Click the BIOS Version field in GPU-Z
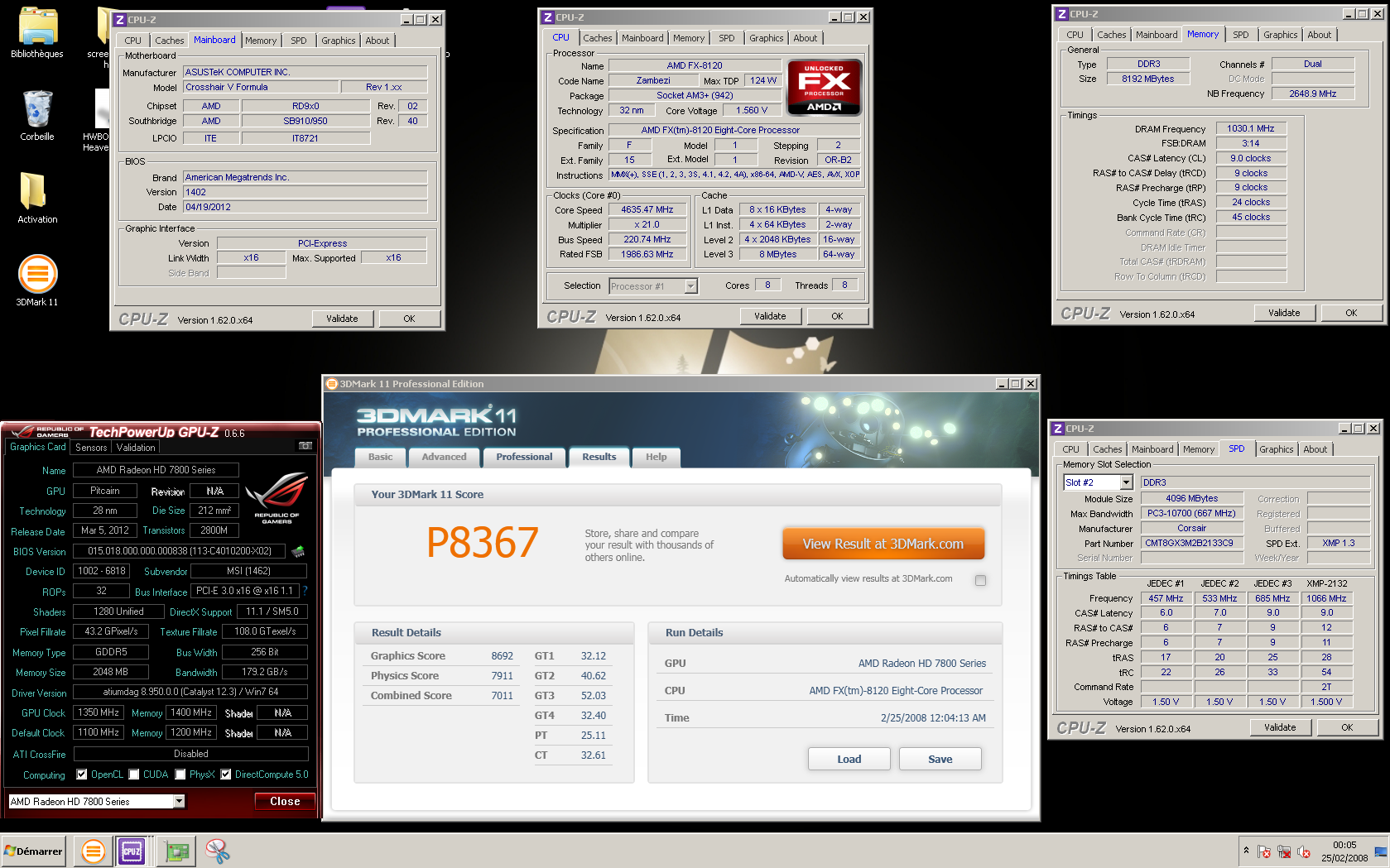 coord(179,551)
